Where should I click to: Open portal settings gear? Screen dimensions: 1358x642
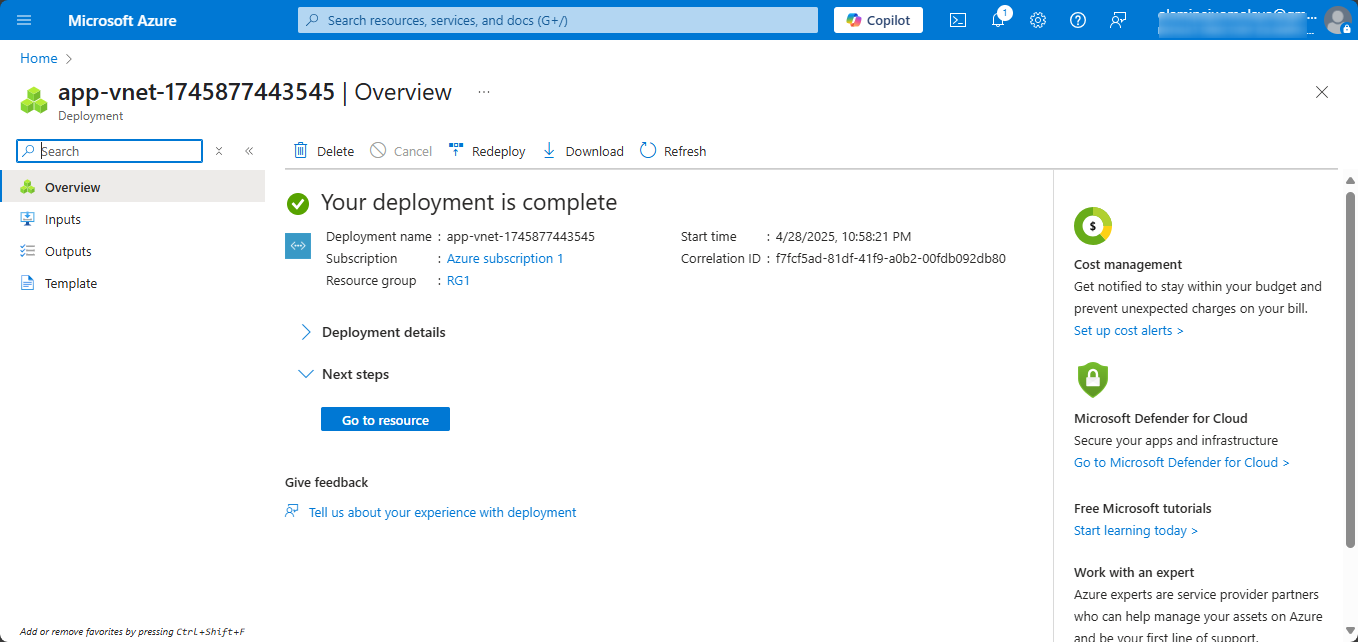(x=1038, y=20)
